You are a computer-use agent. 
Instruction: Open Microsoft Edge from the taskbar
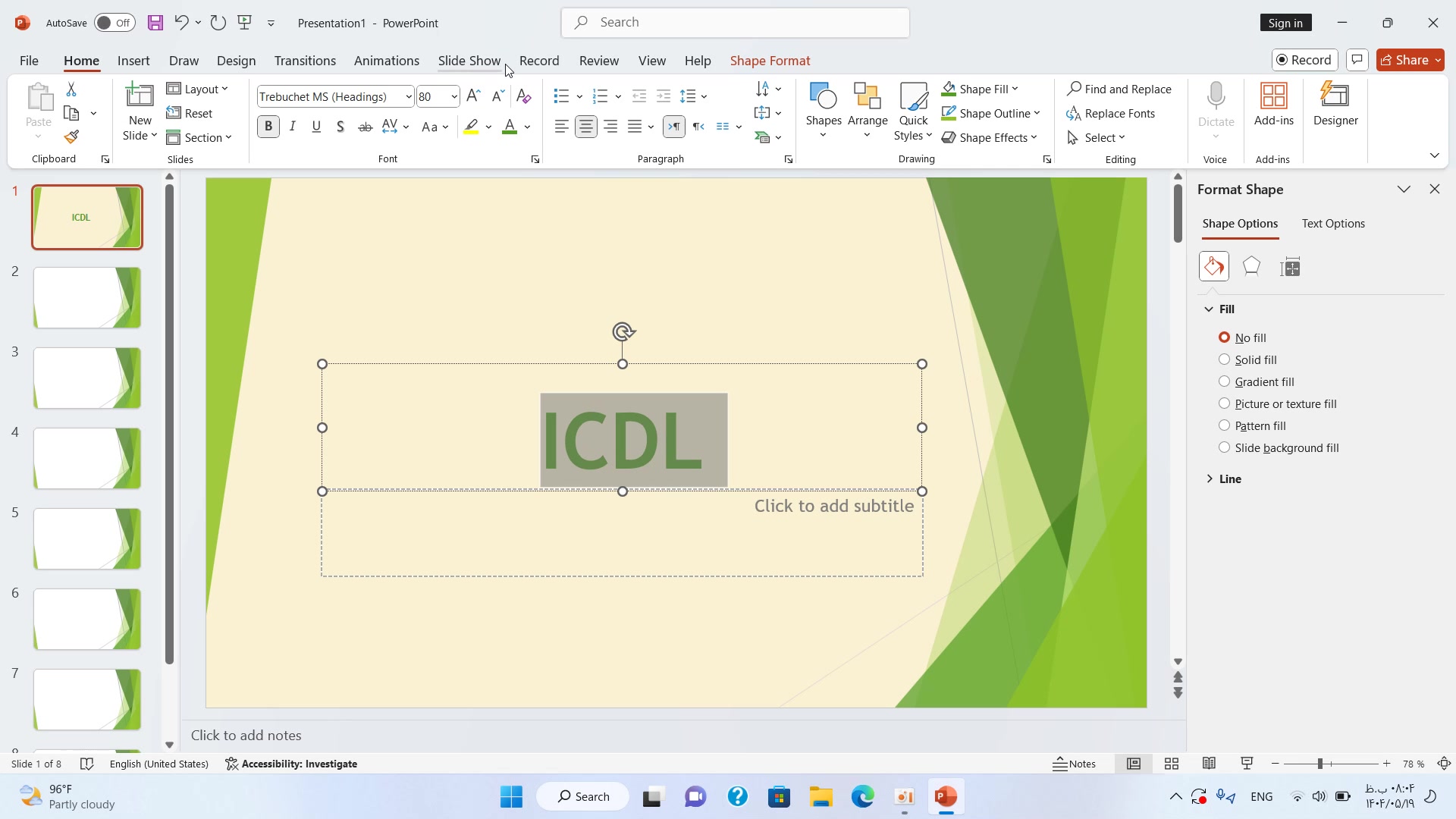click(x=862, y=796)
